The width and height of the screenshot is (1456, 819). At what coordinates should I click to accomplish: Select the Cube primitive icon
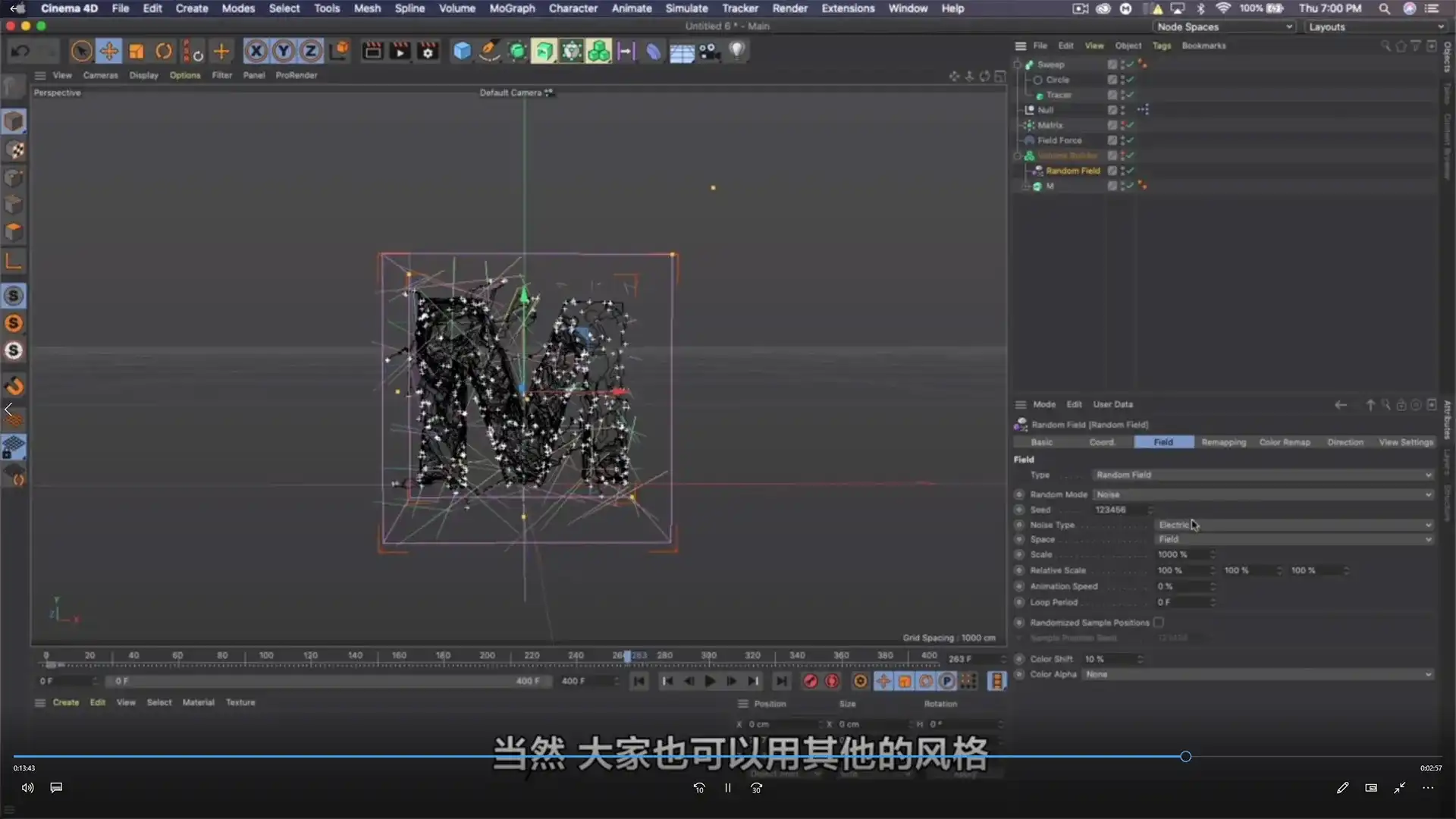pyautogui.click(x=461, y=51)
